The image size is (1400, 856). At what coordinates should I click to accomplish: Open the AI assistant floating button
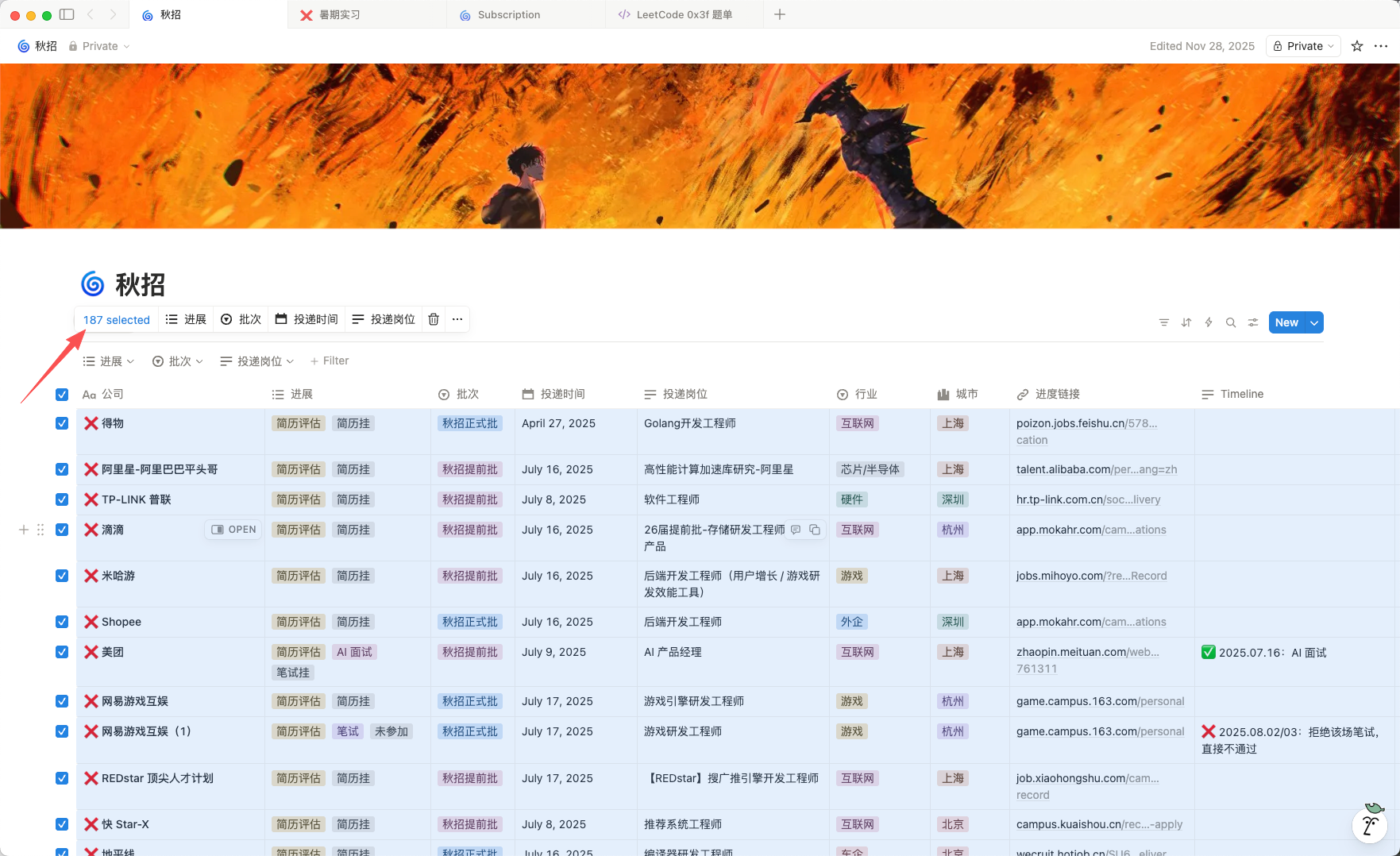[1370, 824]
